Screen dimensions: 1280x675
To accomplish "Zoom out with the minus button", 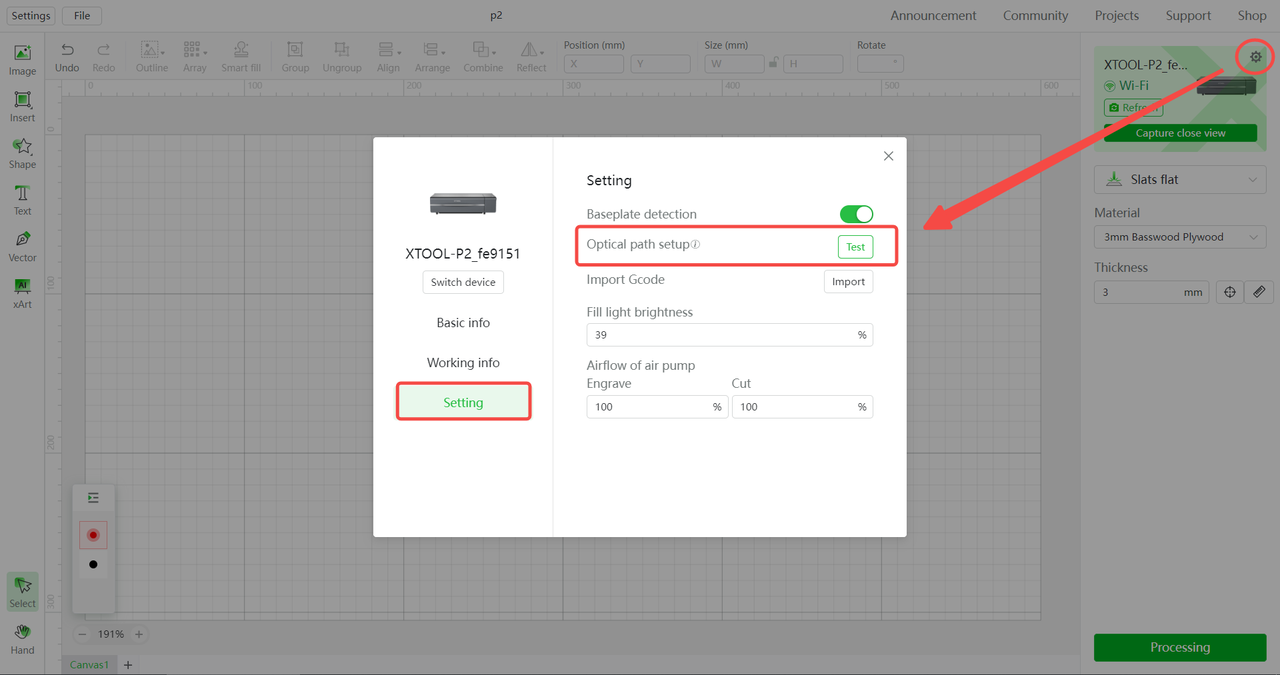I will coord(83,634).
